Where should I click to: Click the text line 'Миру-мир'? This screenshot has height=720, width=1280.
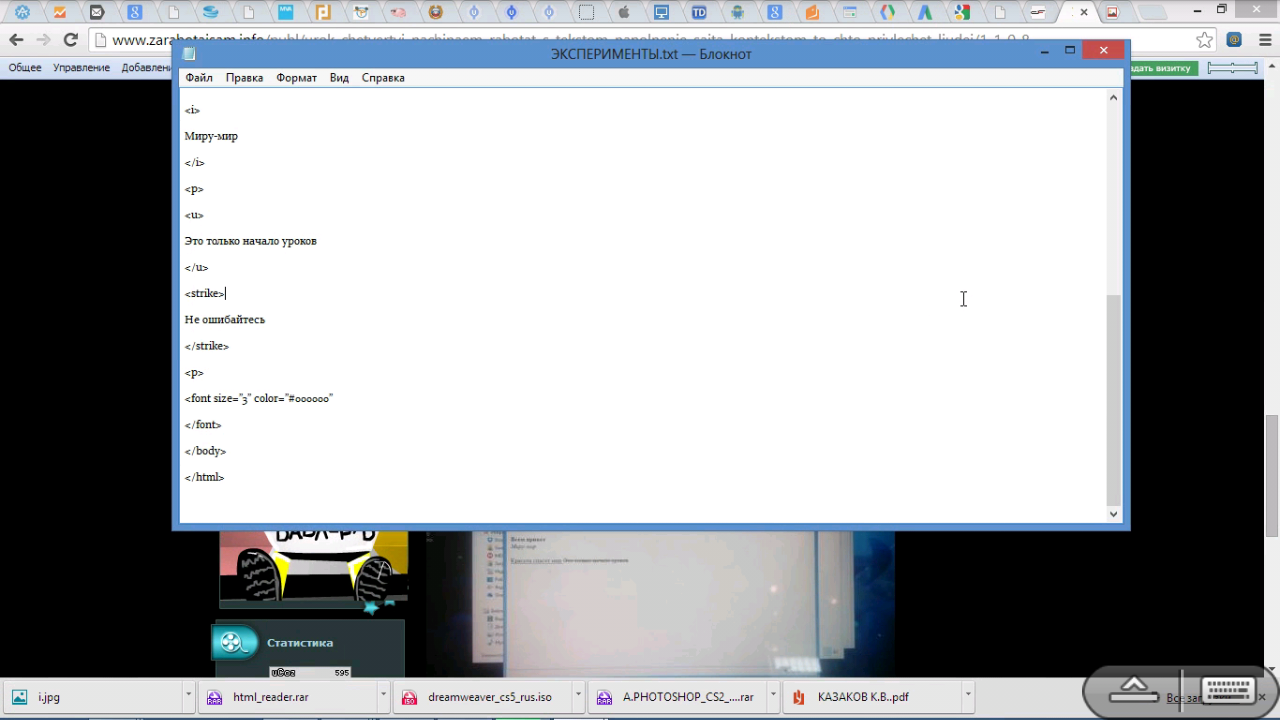pyautogui.click(x=211, y=136)
